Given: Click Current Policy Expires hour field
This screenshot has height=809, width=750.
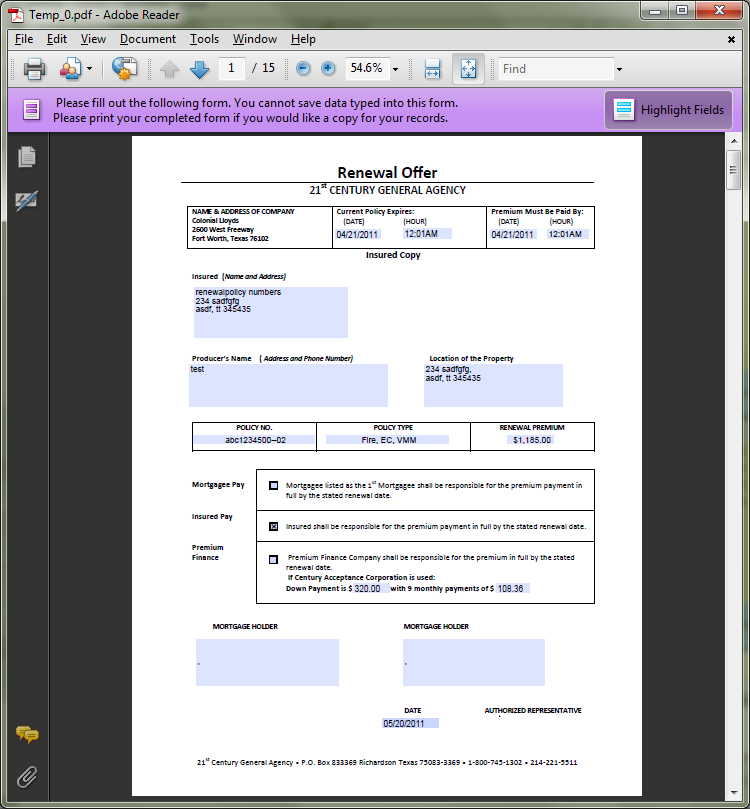Looking at the screenshot, I should tap(427, 234).
